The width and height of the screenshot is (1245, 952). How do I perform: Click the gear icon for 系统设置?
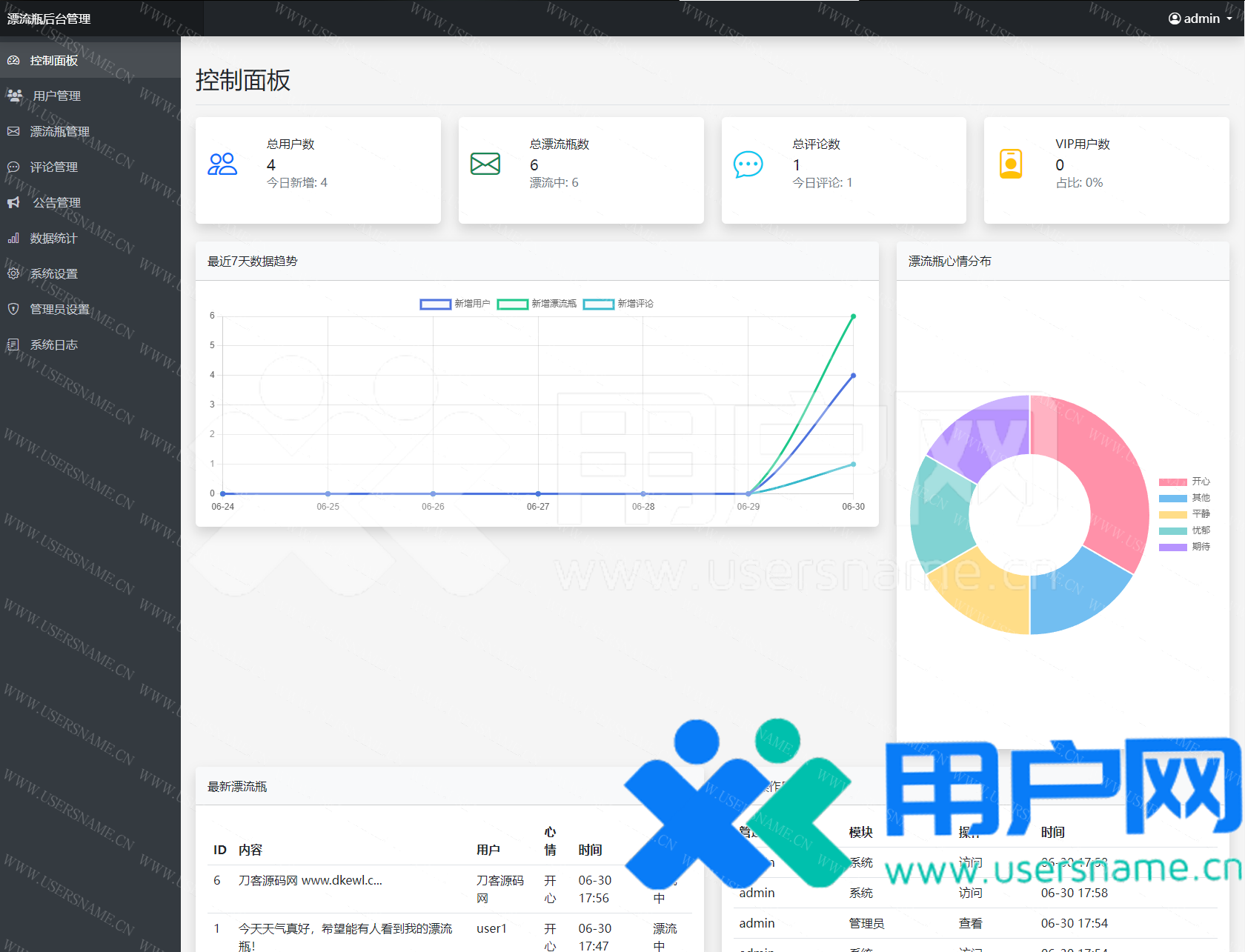pos(13,273)
